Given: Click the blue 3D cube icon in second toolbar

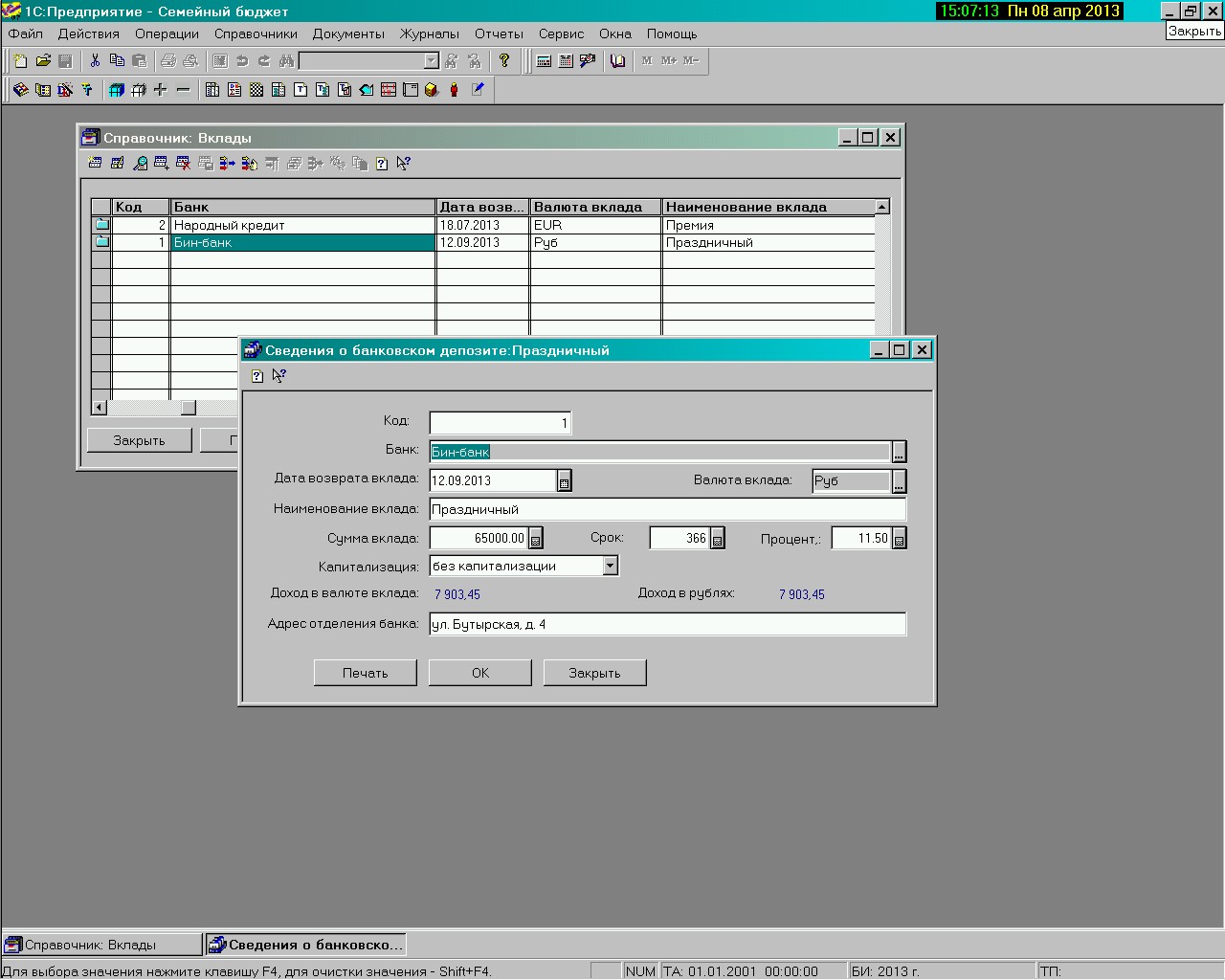Looking at the screenshot, I should 116,90.
